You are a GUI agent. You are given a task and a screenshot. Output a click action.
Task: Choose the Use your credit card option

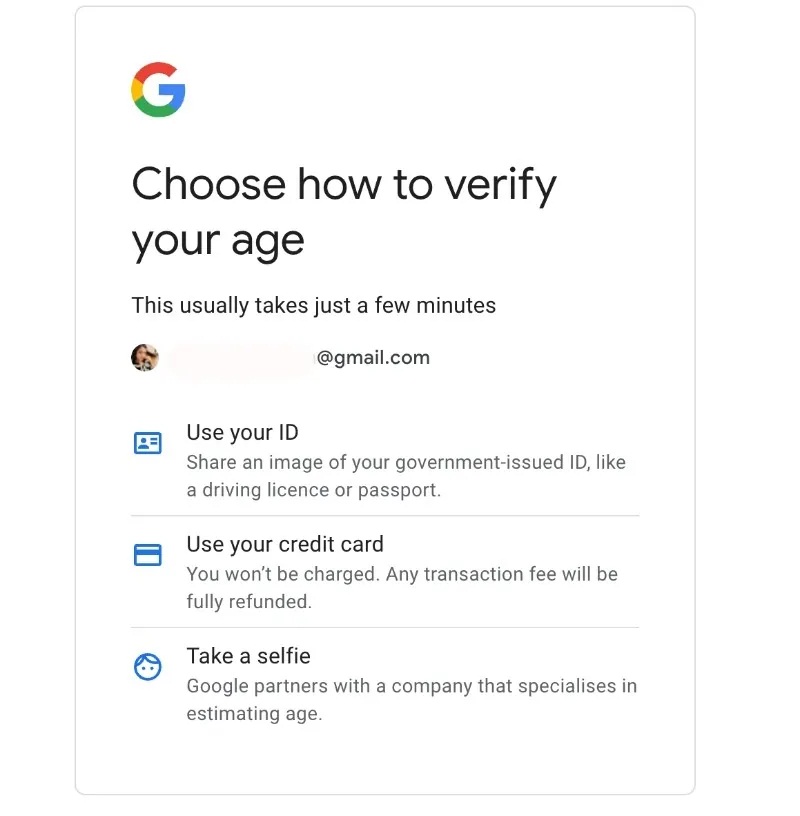(285, 544)
